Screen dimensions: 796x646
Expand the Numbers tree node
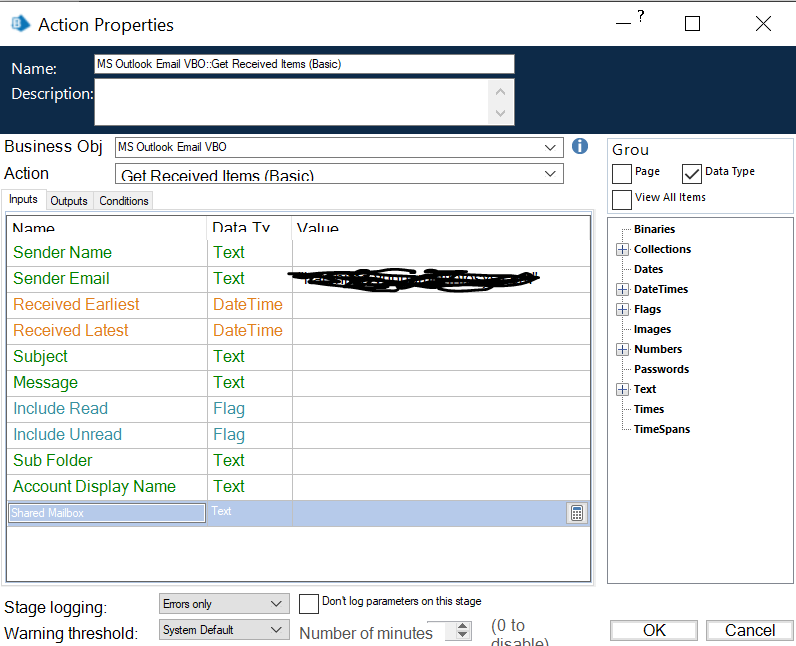(x=622, y=349)
